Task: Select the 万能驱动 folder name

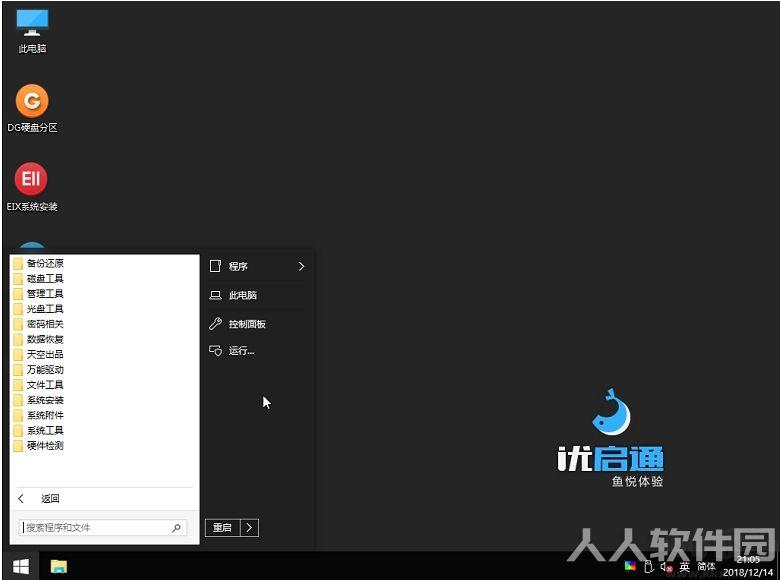Action: [x=45, y=370]
